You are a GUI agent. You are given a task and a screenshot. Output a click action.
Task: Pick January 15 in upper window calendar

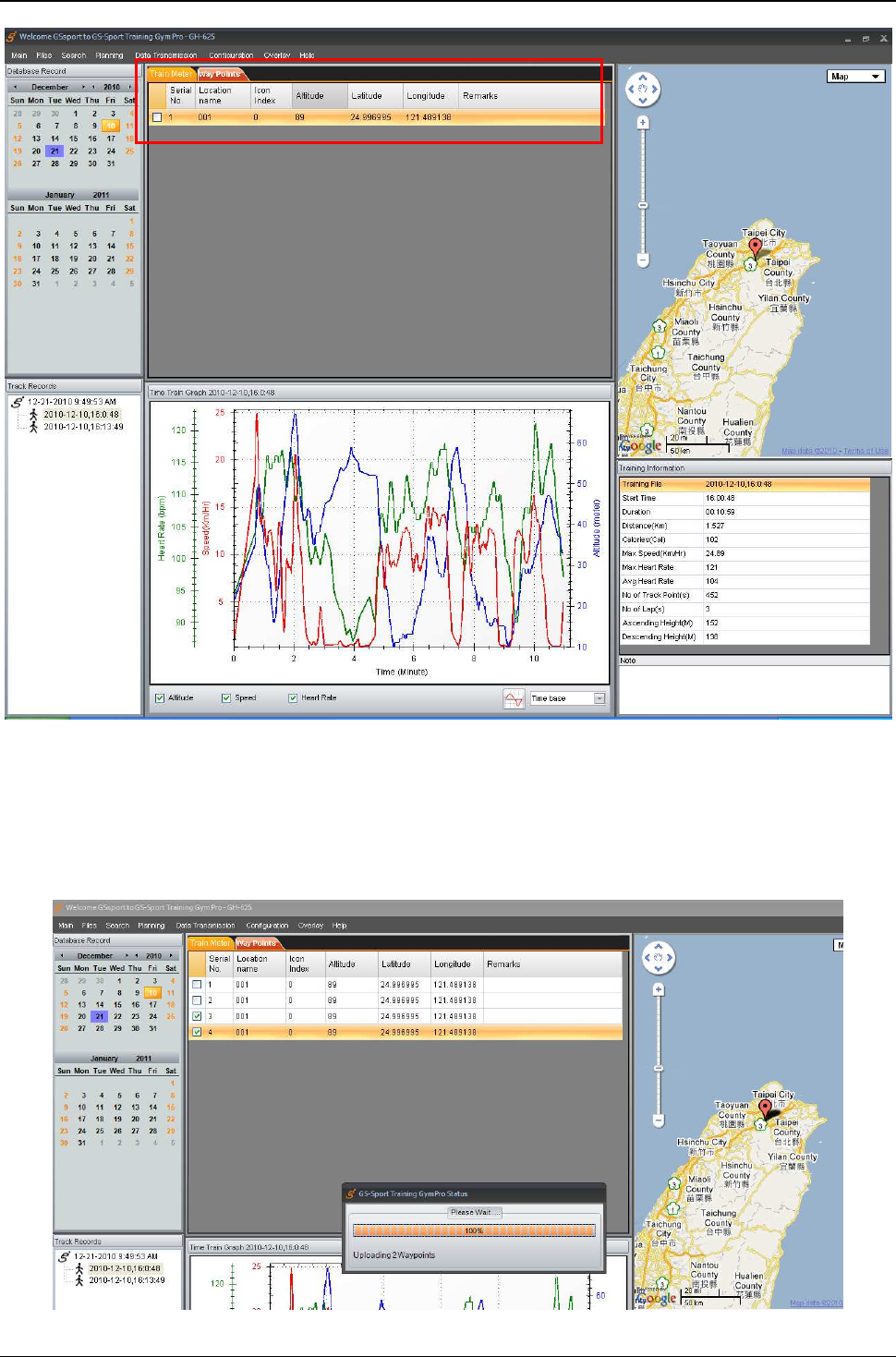tap(130, 247)
